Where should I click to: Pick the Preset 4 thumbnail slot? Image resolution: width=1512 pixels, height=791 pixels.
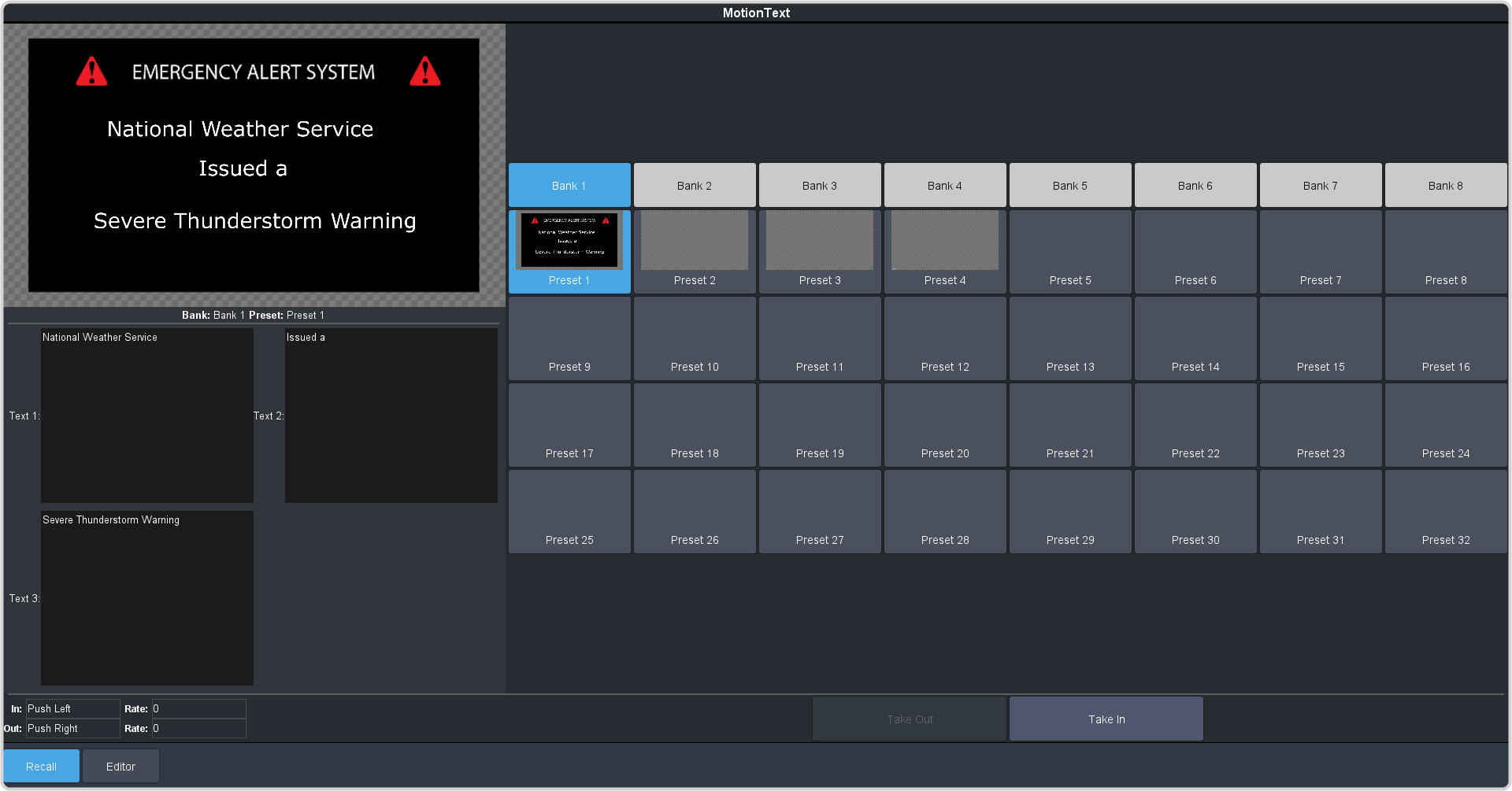coord(945,242)
